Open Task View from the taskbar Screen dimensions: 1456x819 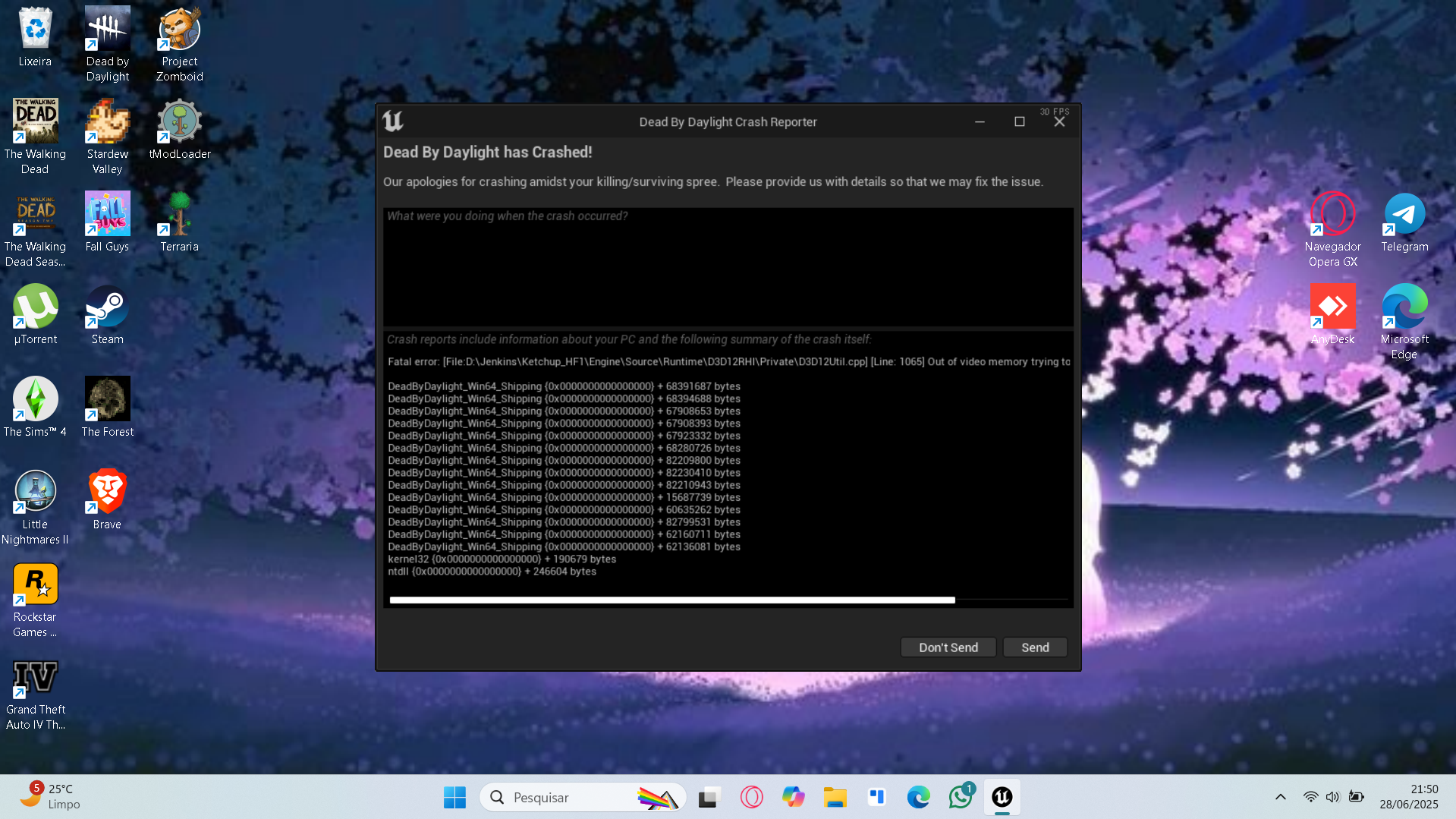coord(709,797)
